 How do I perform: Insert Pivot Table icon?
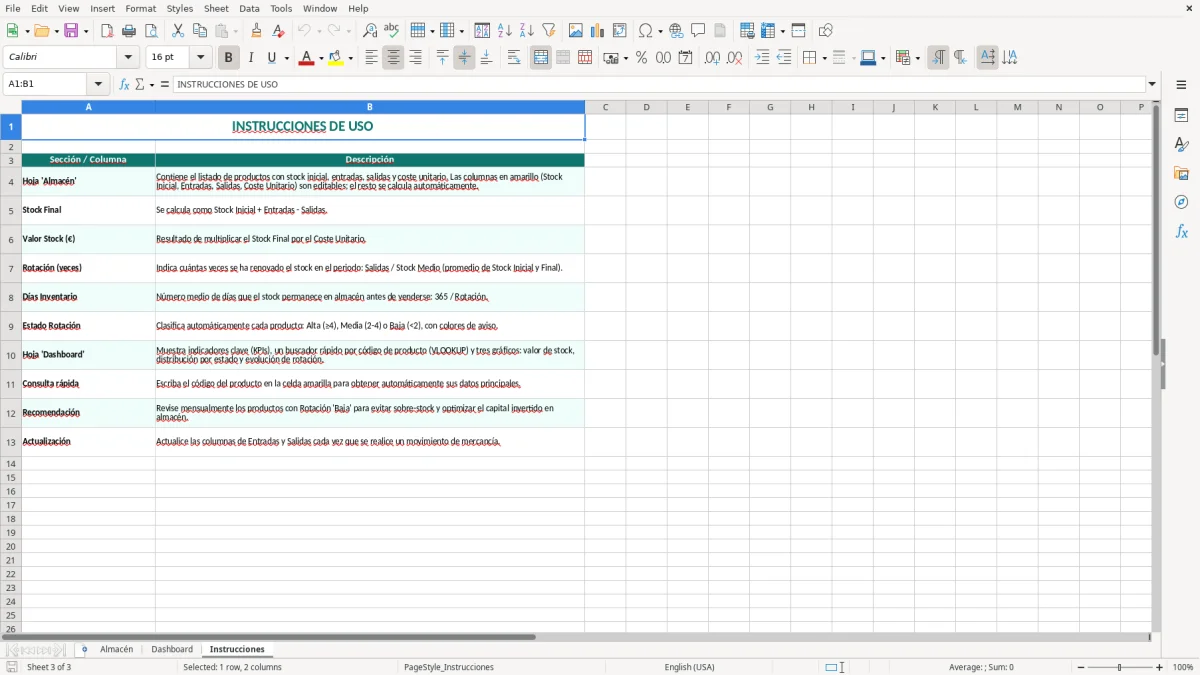pyautogui.click(x=620, y=31)
